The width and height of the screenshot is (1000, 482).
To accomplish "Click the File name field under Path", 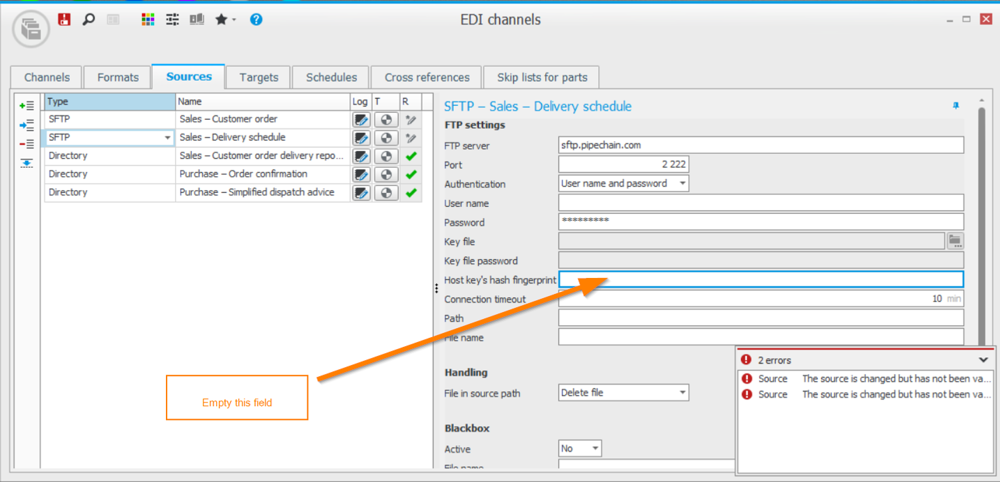I will (761, 337).
